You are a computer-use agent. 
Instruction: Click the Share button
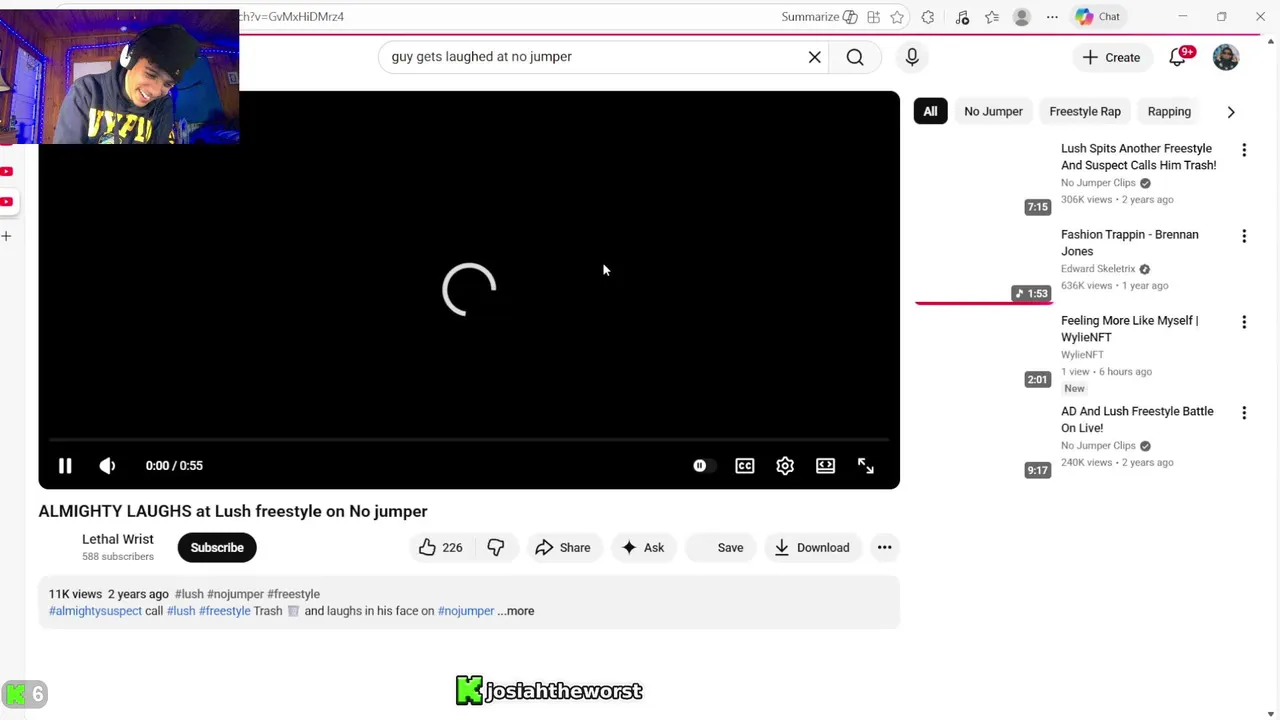tap(563, 548)
